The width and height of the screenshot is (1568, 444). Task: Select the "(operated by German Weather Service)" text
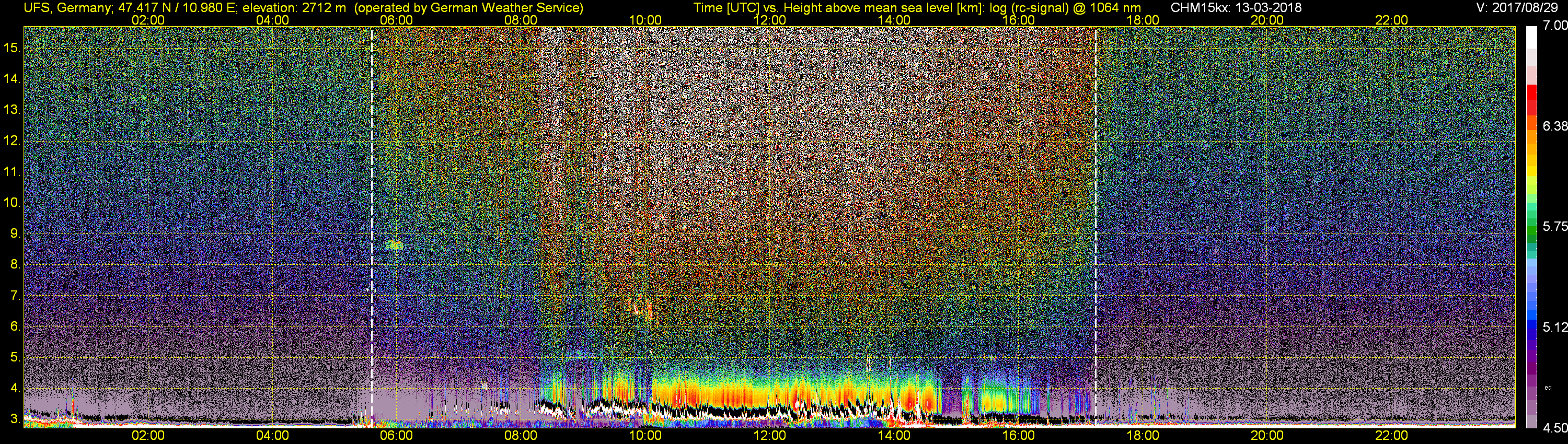tap(469, 8)
